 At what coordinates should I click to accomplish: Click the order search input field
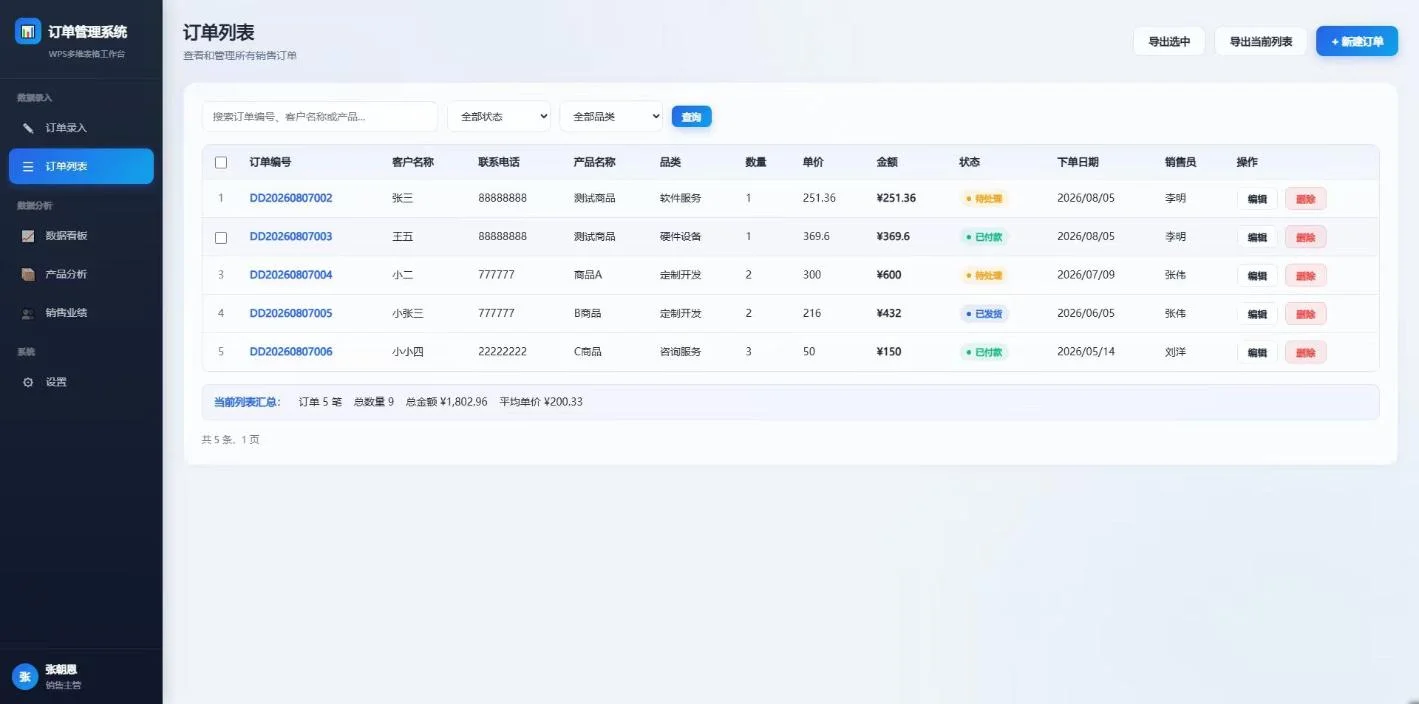[x=320, y=116]
